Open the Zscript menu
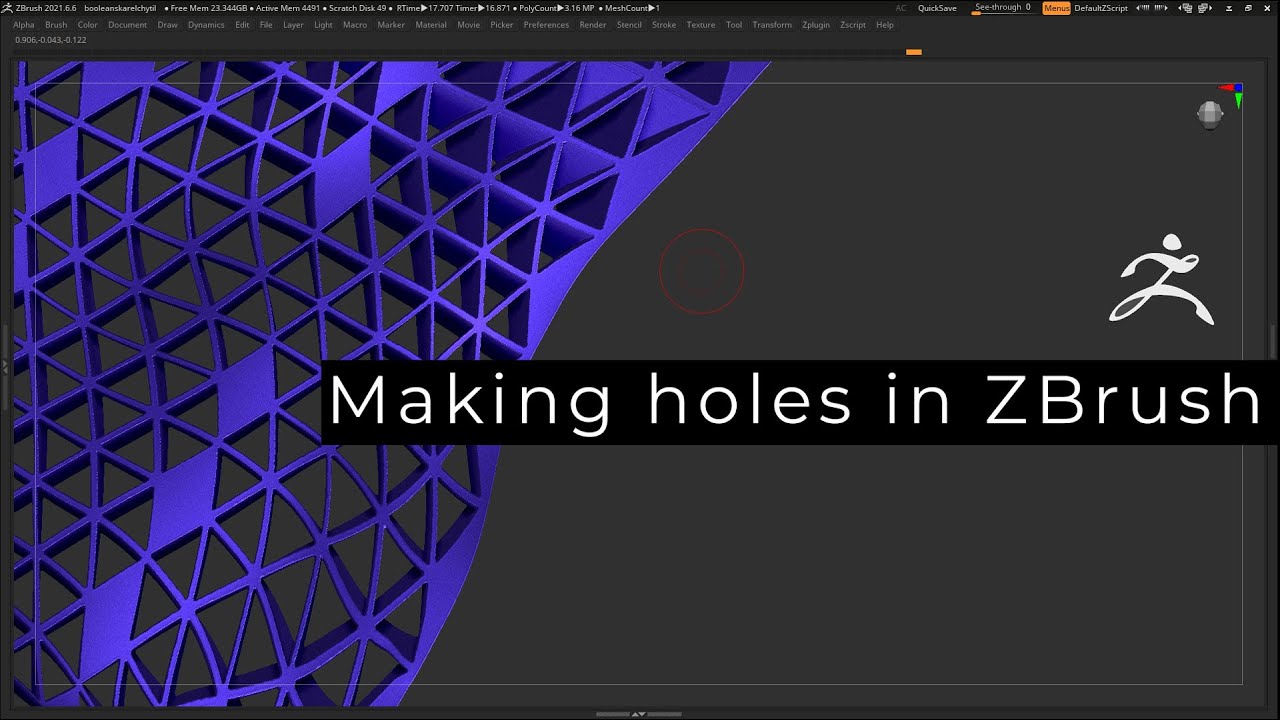1280x720 pixels. click(x=853, y=25)
